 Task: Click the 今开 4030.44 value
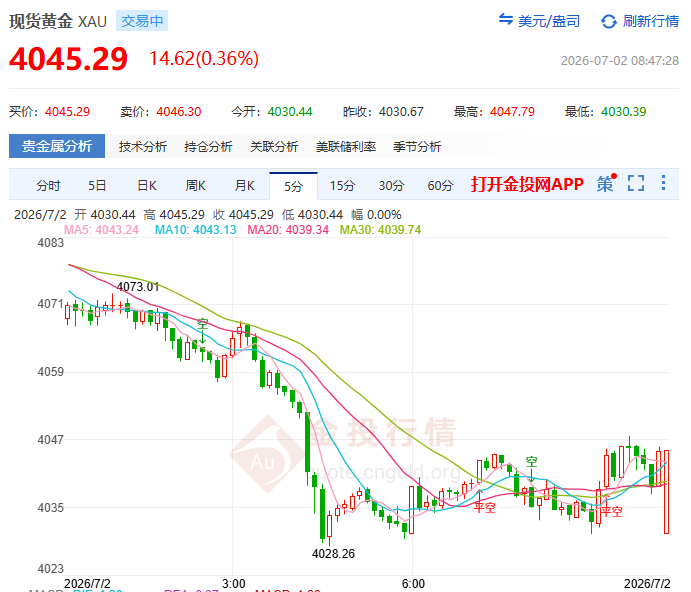click(290, 112)
